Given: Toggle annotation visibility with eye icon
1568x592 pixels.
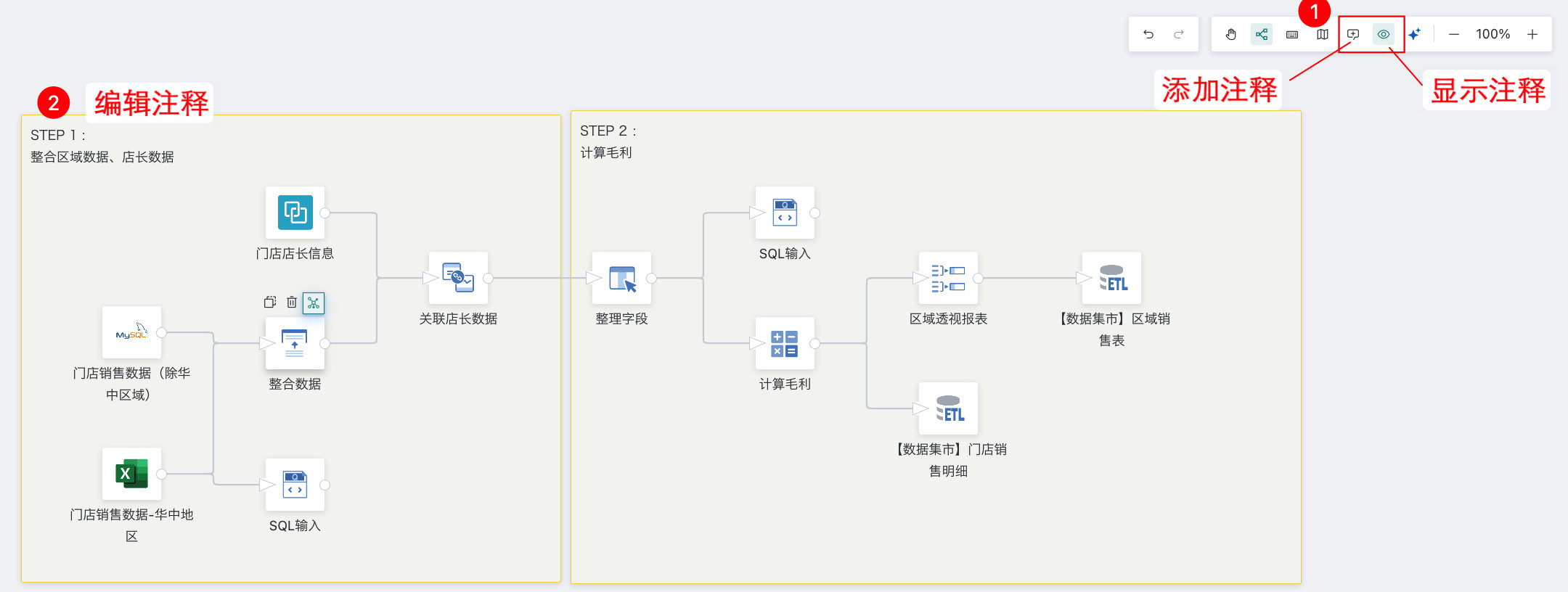Looking at the screenshot, I should point(1384,34).
